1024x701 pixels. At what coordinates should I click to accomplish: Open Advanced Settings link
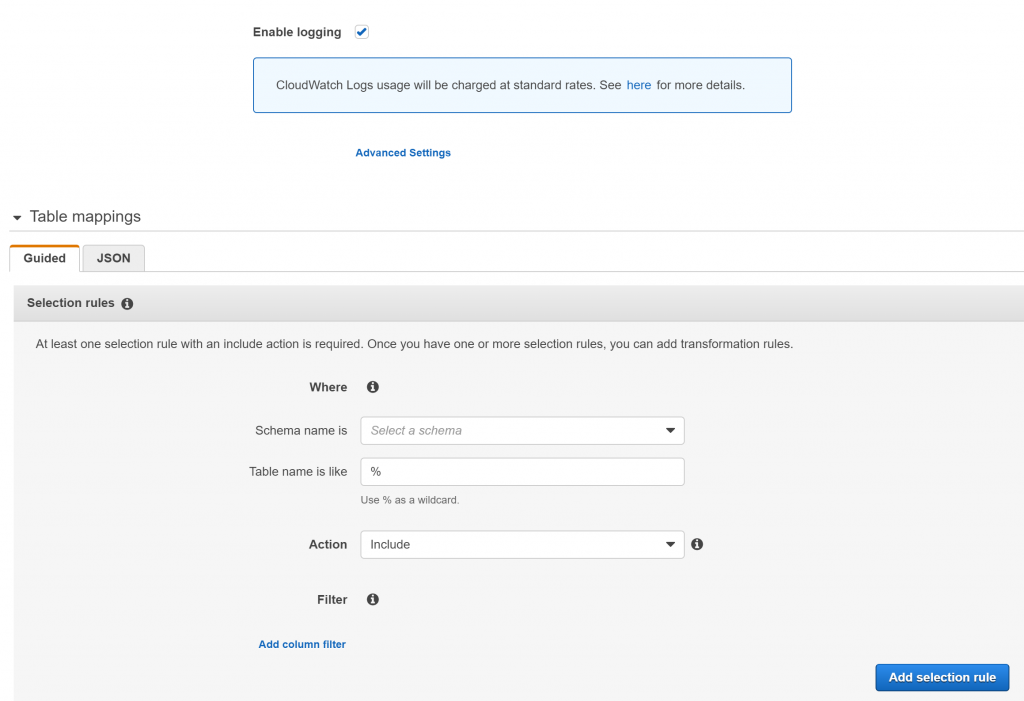tap(403, 153)
